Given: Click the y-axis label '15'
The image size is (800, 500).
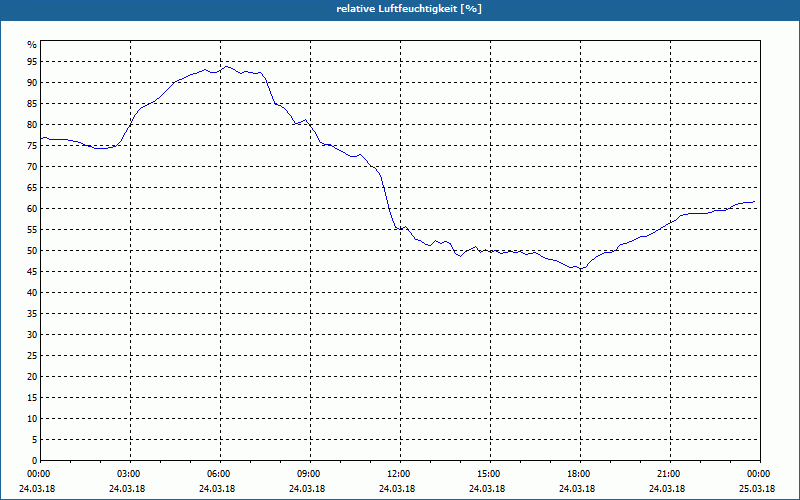Looking at the screenshot, I should click(32, 398).
